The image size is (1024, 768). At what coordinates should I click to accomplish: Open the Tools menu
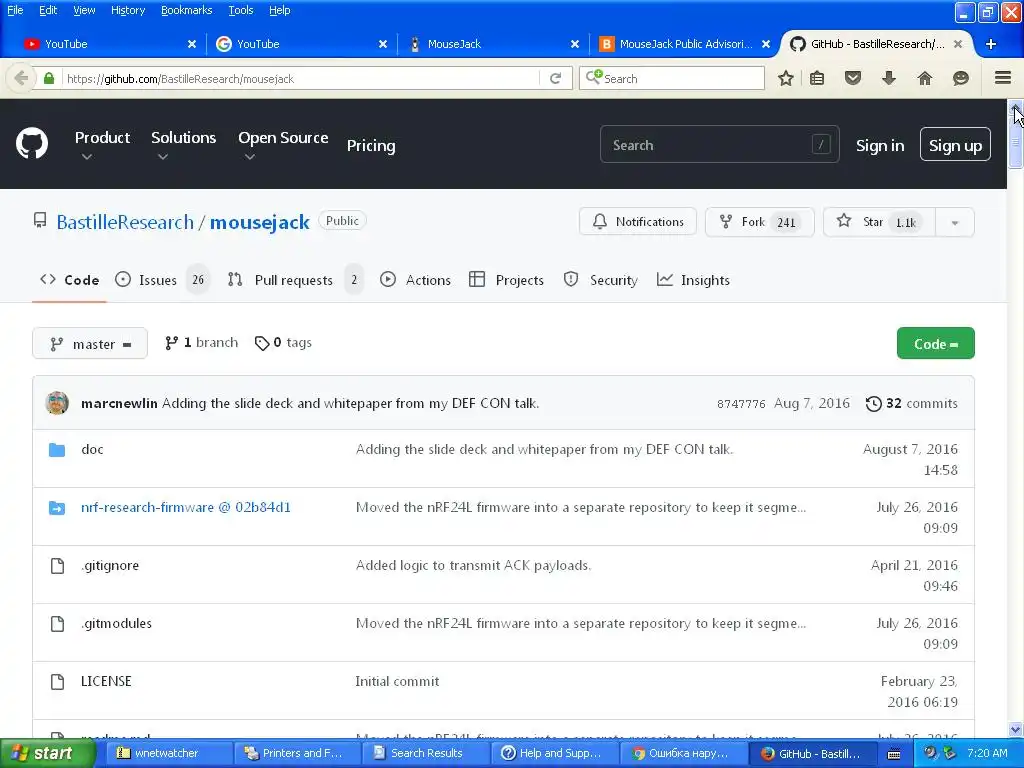click(x=240, y=10)
